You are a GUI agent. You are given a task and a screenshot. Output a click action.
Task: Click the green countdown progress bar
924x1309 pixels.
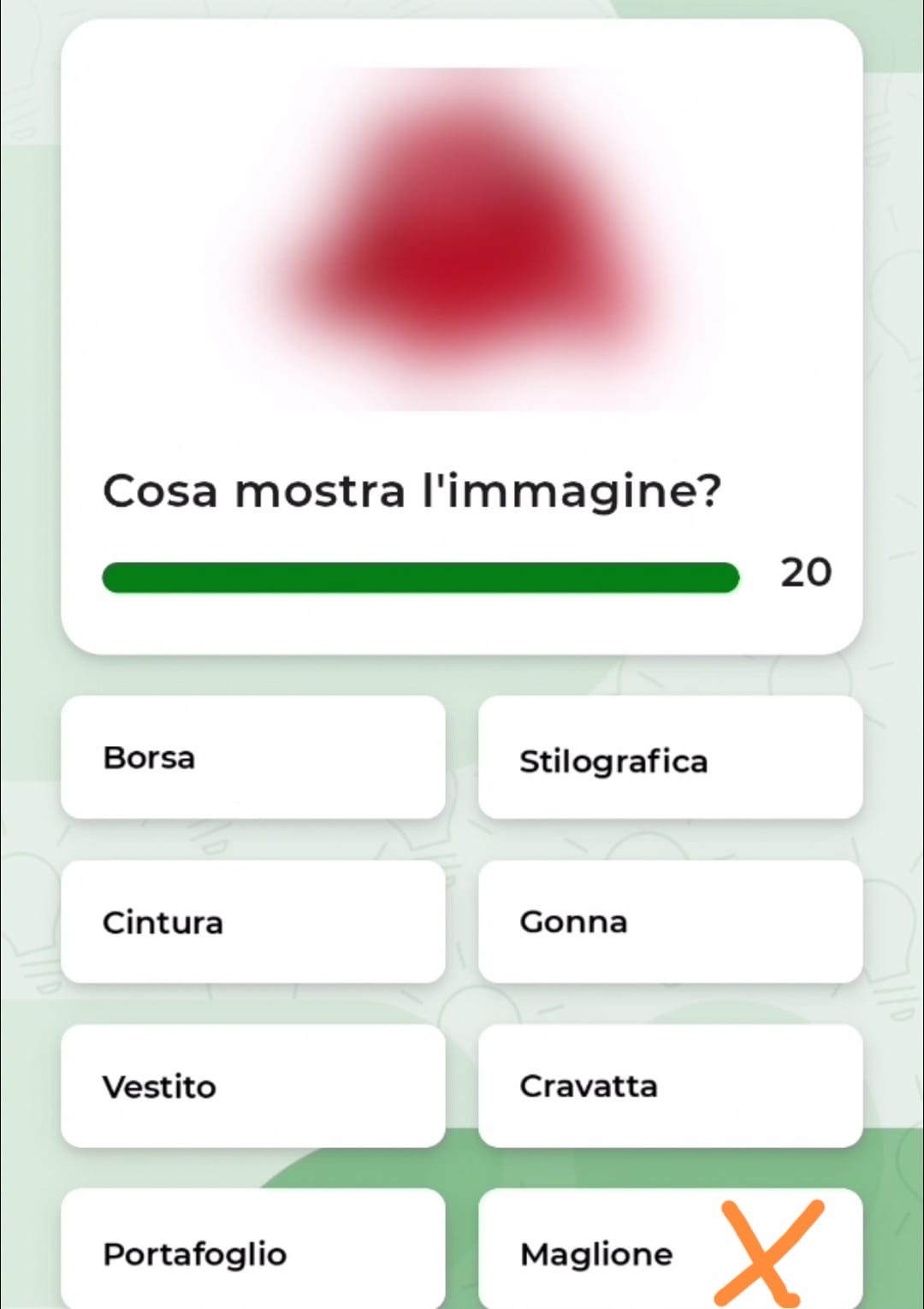click(x=420, y=577)
